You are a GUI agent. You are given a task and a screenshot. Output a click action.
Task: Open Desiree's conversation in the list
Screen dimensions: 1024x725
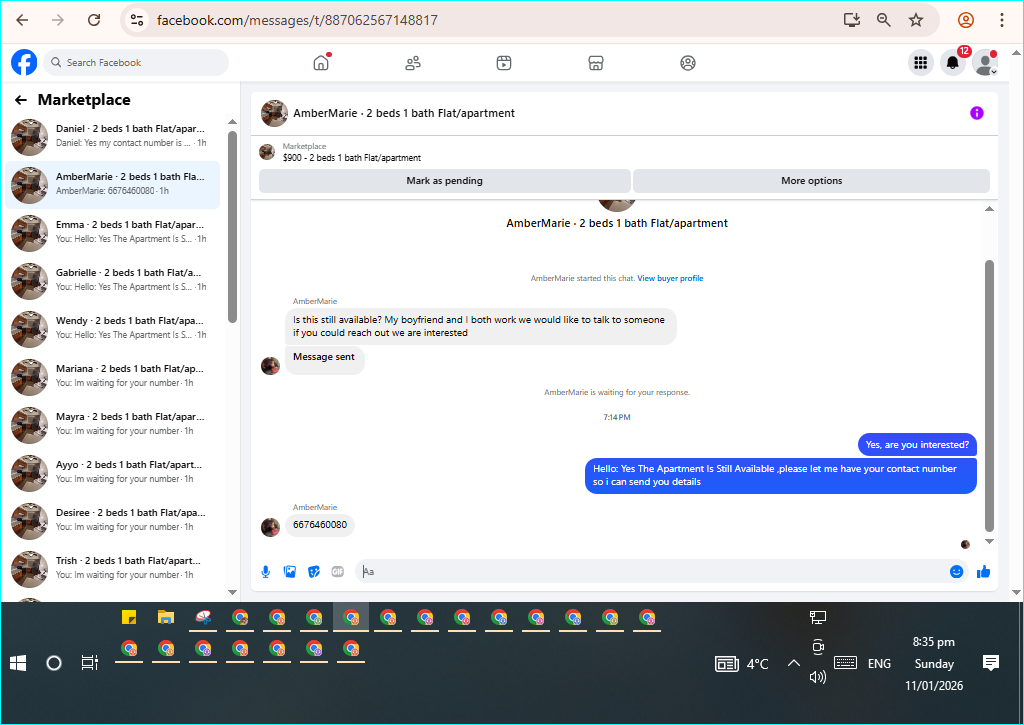(x=112, y=521)
